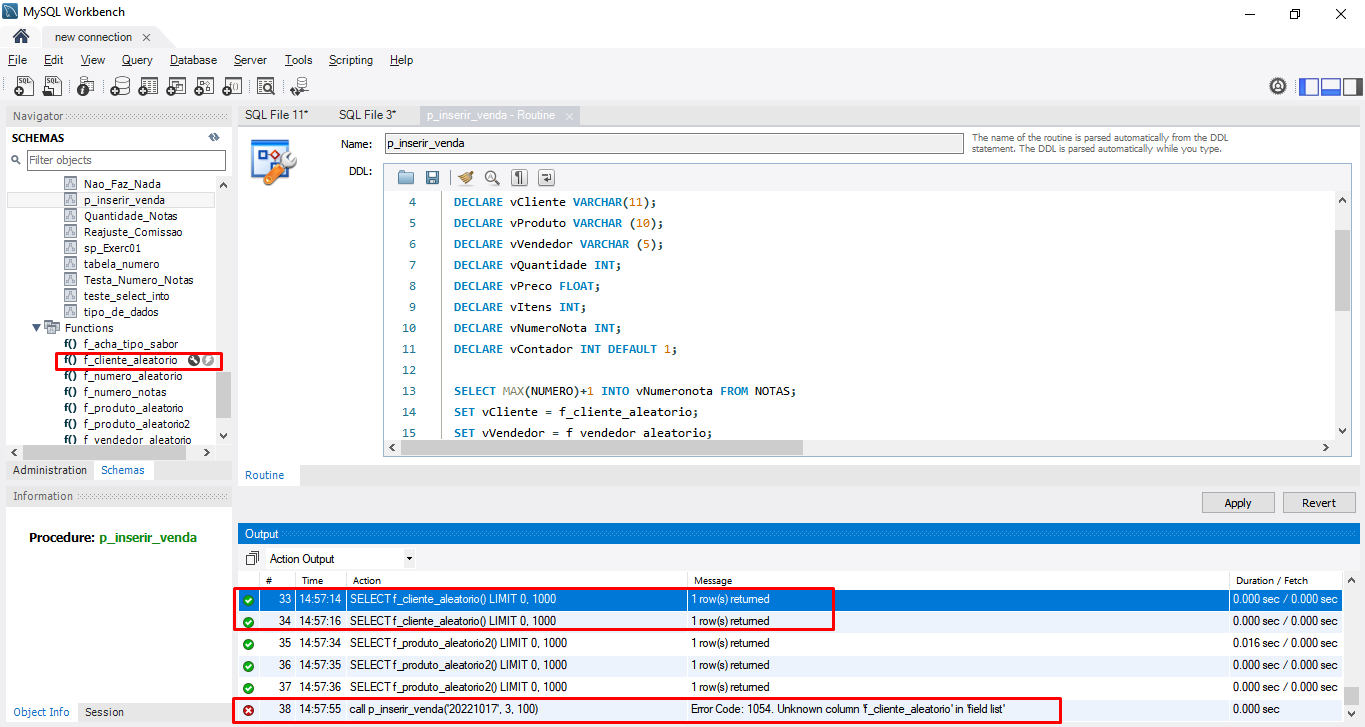Select output row 35 f_produto_aleatorio2 query
The height and width of the screenshot is (727, 1365).
789,643
